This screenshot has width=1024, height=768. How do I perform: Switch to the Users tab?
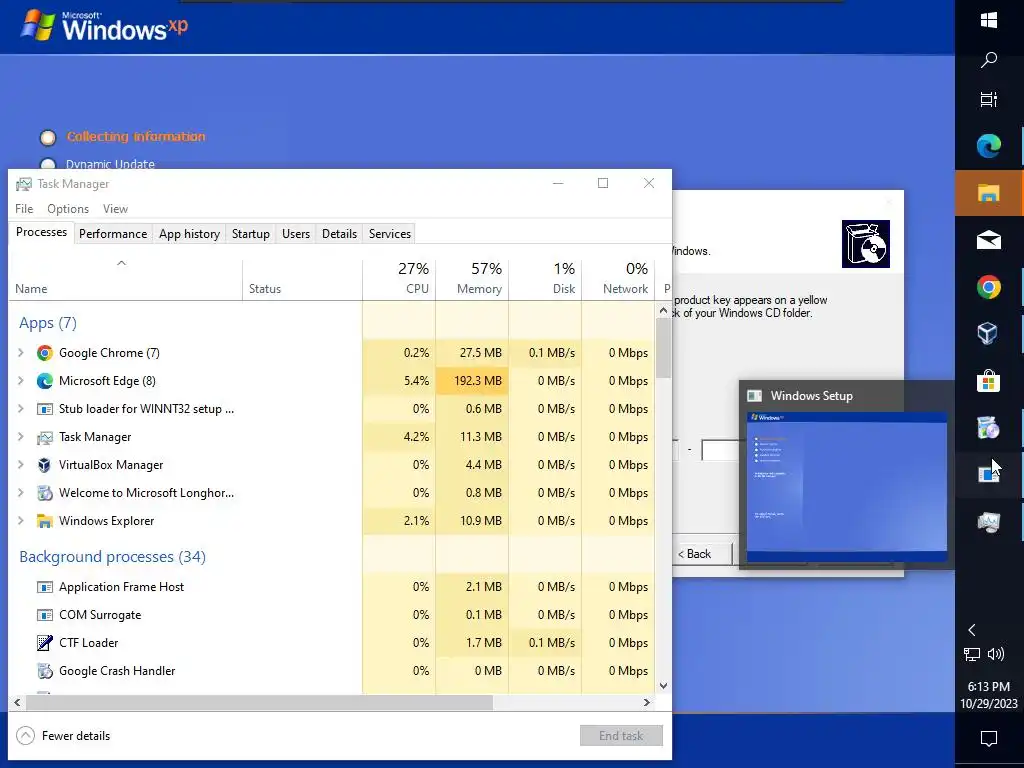pyautogui.click(x=296, y=234)
